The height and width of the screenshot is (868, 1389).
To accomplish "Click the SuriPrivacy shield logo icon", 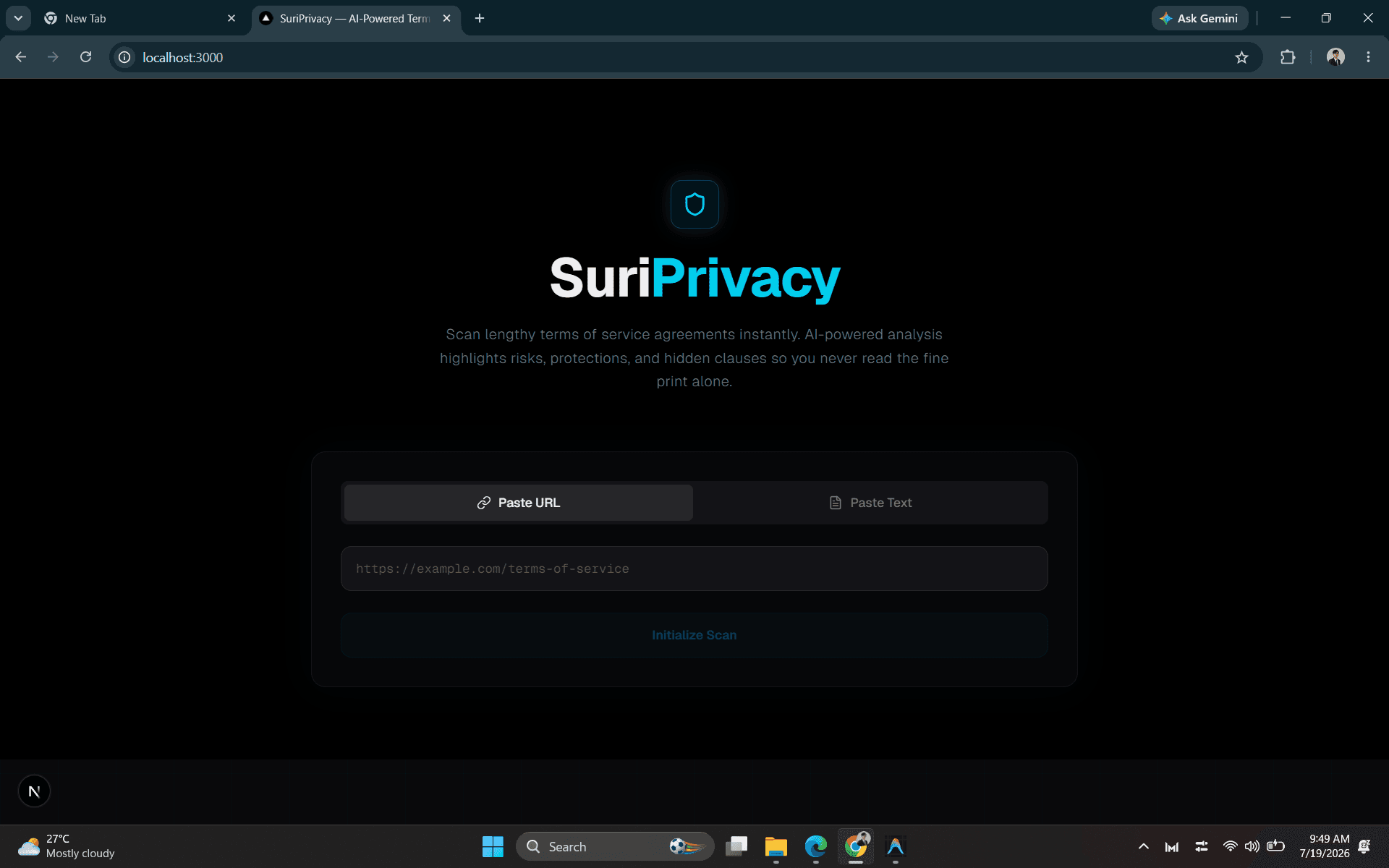I will coord(694,205).
